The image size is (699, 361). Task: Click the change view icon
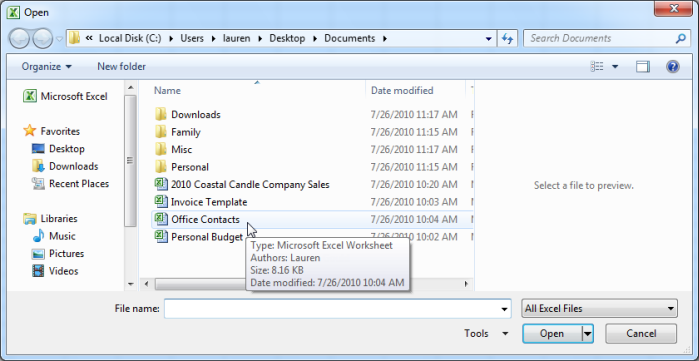(597, 67)
